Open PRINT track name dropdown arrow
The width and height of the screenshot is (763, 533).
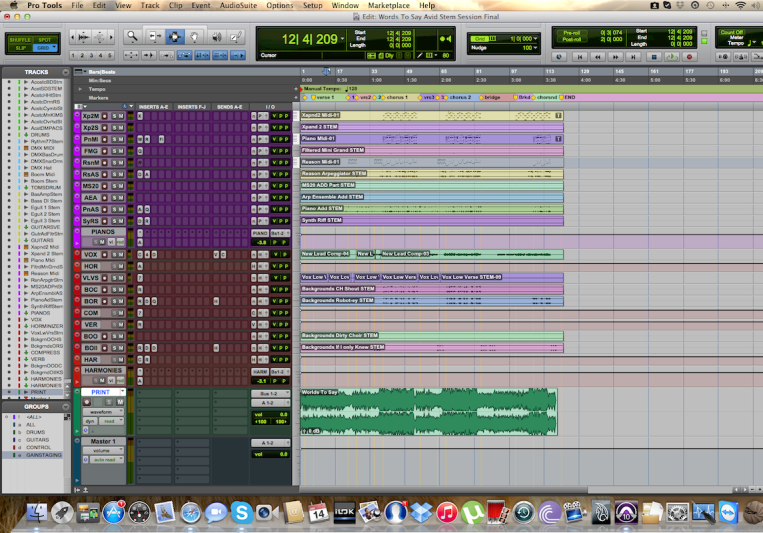(122, 392)
